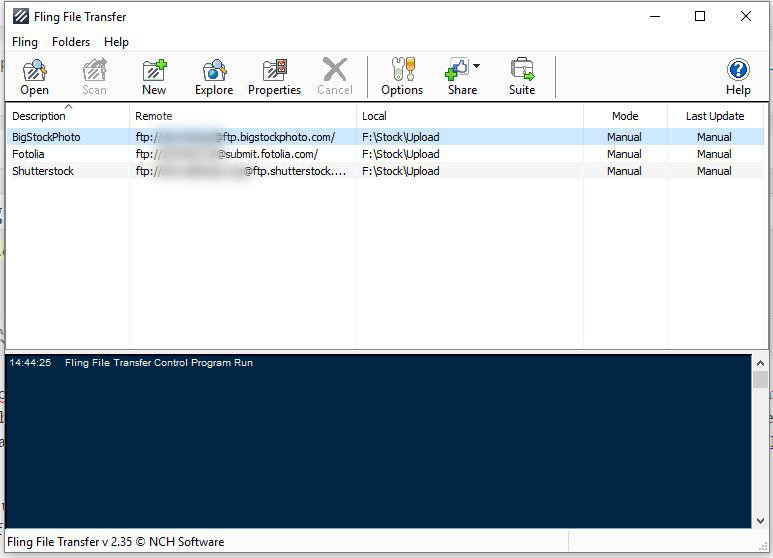773x558 pixels.
Task: Click the ftp.shutterstock remote address
Action: click(241, 171)
